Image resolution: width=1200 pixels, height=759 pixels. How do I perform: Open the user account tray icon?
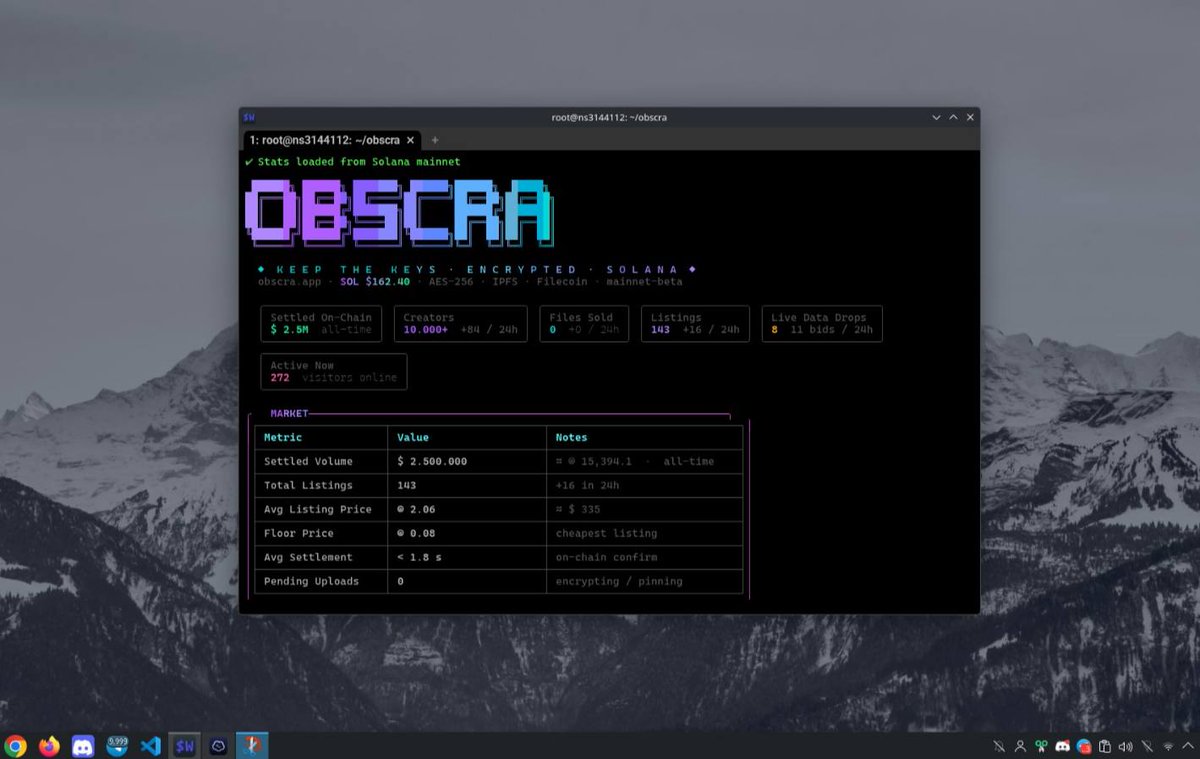click(x=1020, y=746)
